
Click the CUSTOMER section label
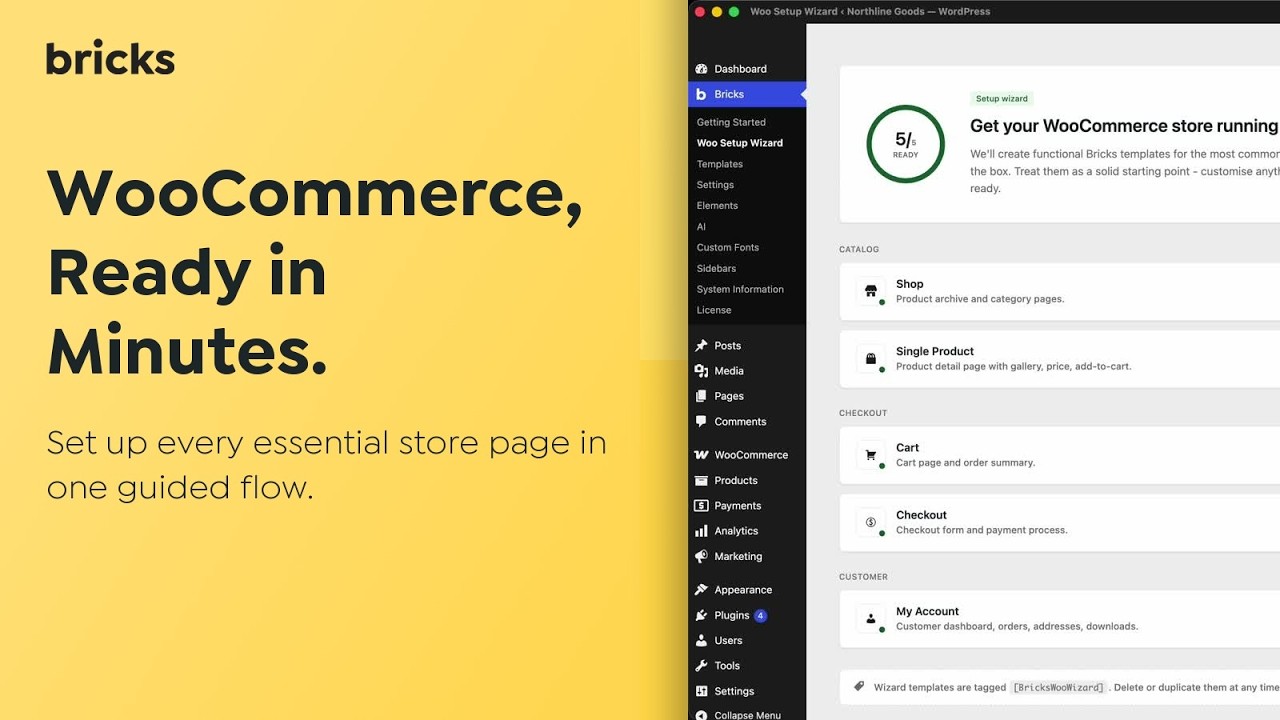[x=863, y=577]
